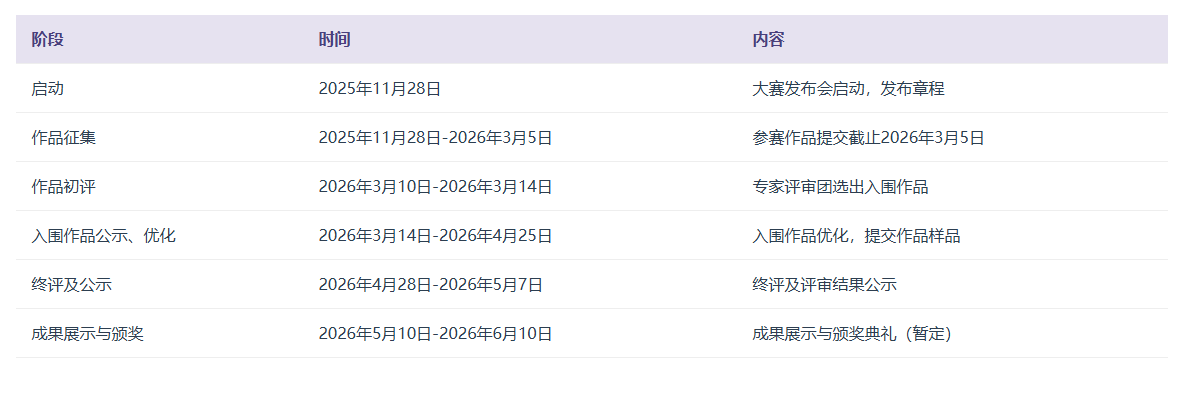Select the 启动 stage cell
Image resolution: width=1178 pixels, height=401 pixels.
pos(47,89)
